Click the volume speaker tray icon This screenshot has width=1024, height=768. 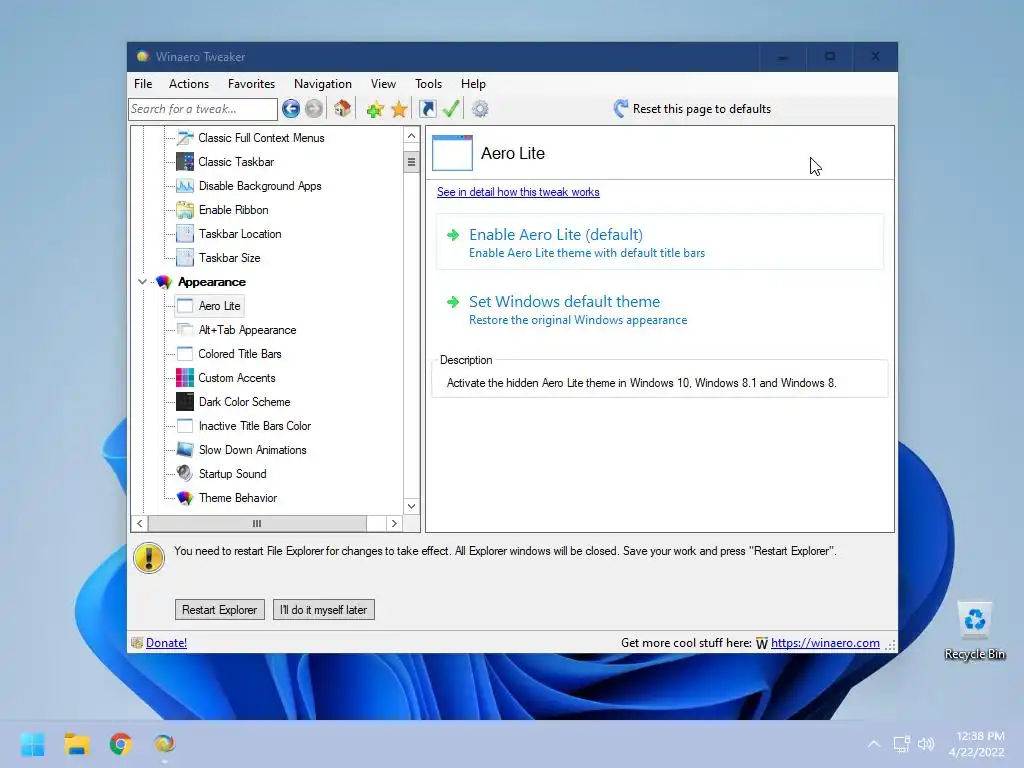click(x=925, y=744)
